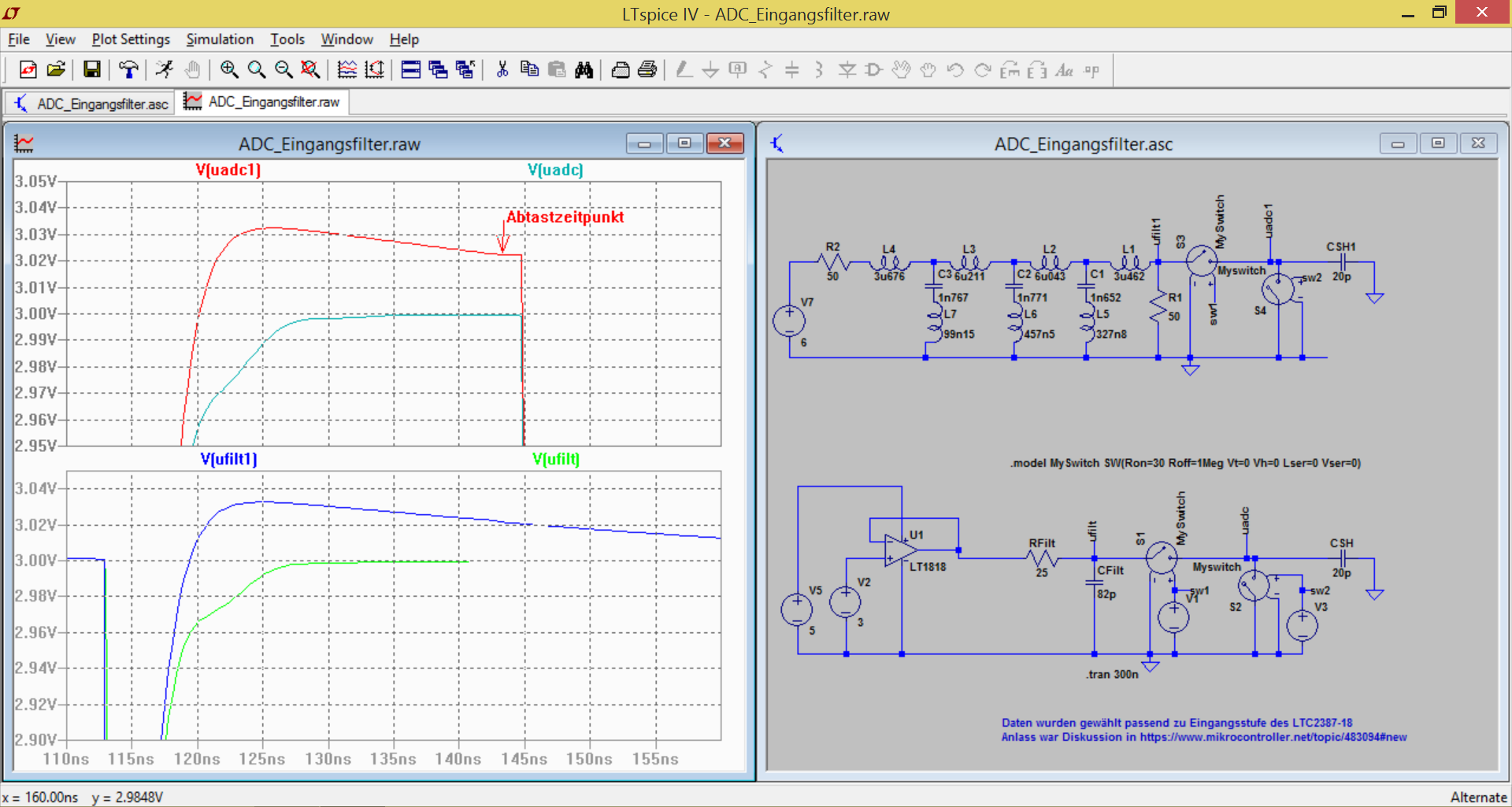Tile windows with the tile icon
The image size is (1512, 807).
click(x=411, y=70)
